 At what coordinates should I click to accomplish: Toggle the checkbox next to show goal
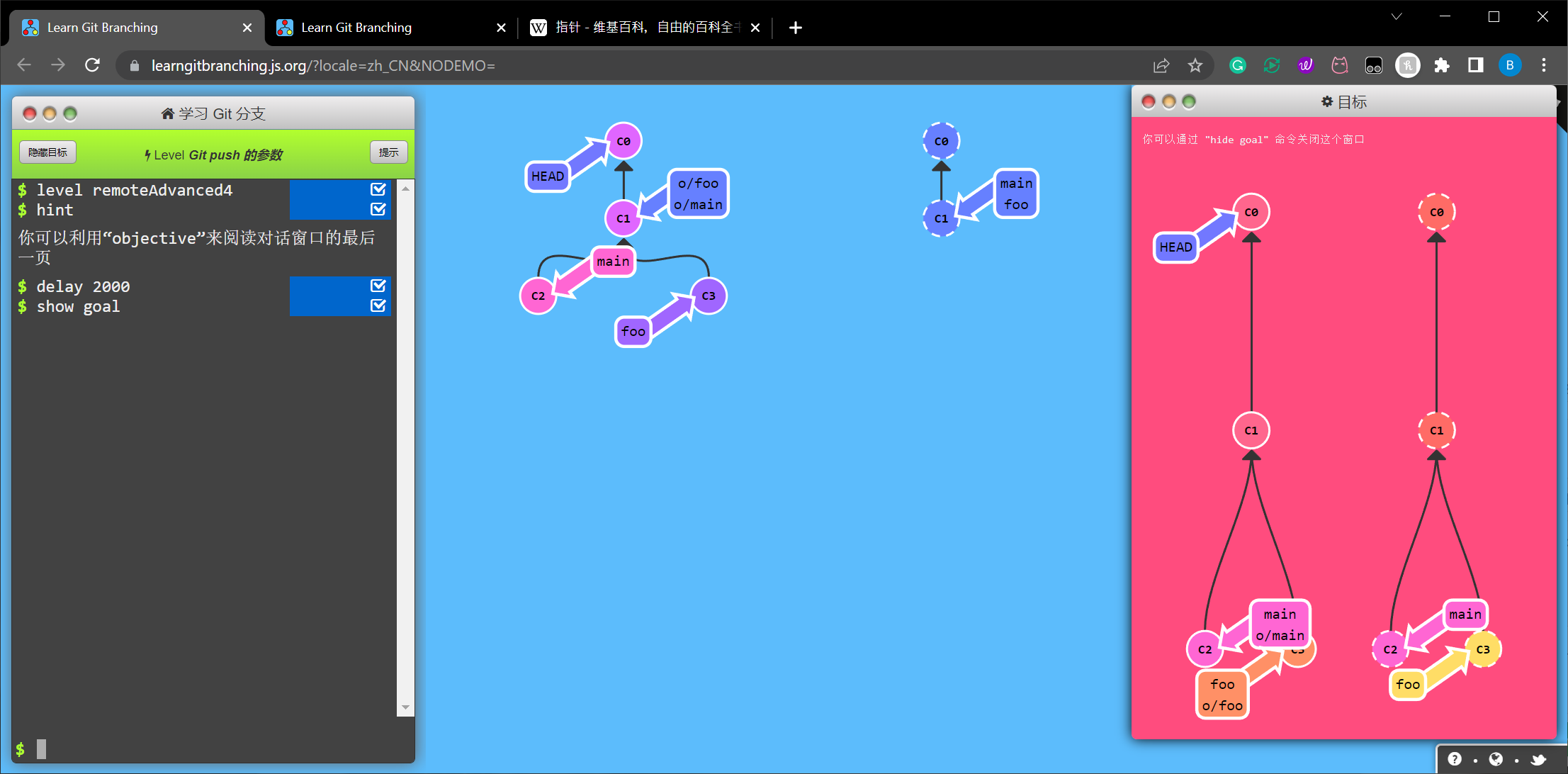(378, 305)
